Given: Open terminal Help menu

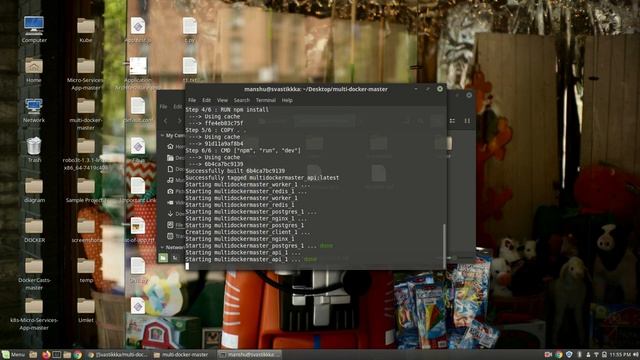Looking at the screenshot, I should pos(287,100).
